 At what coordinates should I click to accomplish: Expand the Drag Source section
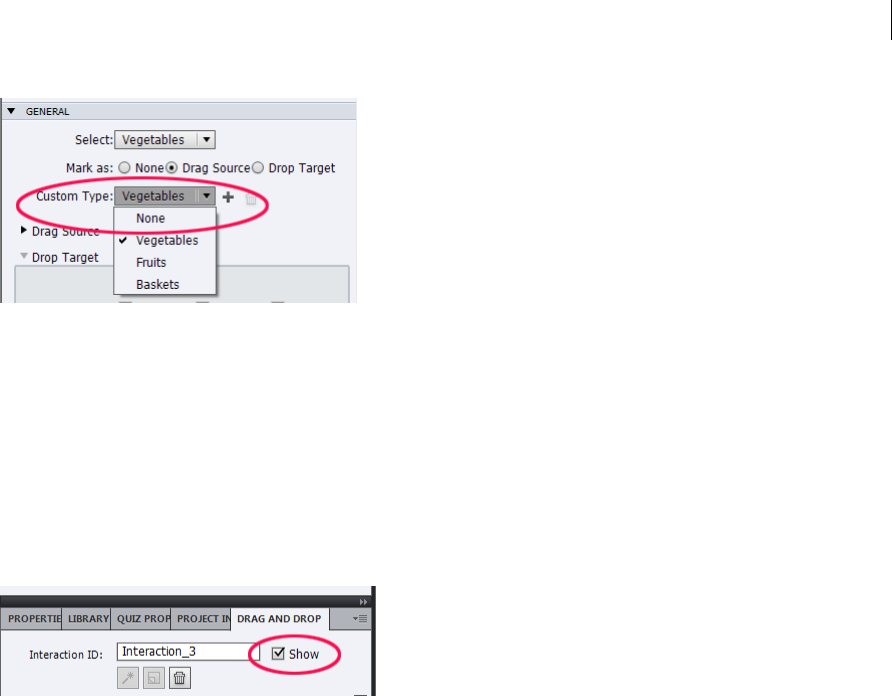tap(23, 230)
